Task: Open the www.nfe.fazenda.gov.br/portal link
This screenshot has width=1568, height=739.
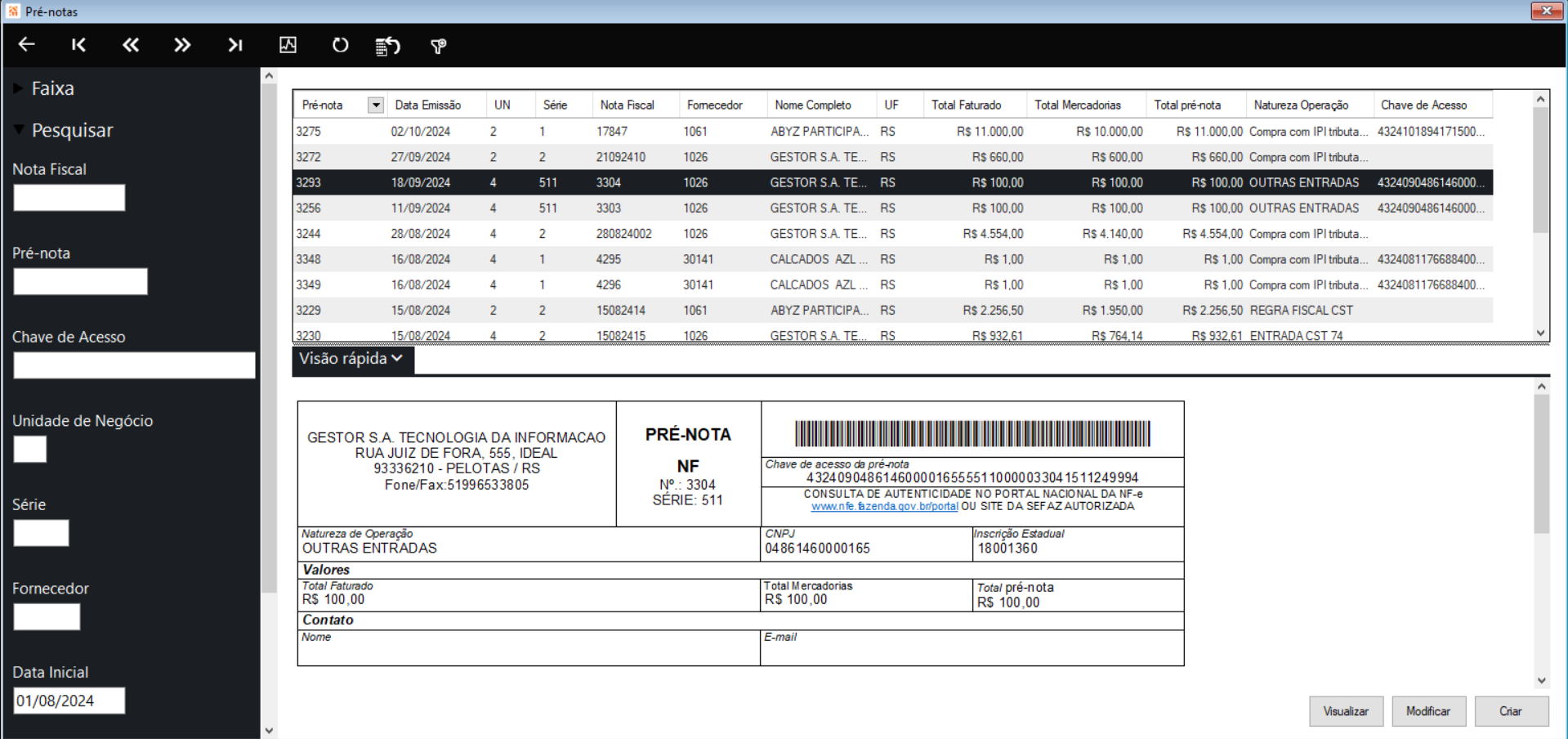Action: tap(884, 507)
